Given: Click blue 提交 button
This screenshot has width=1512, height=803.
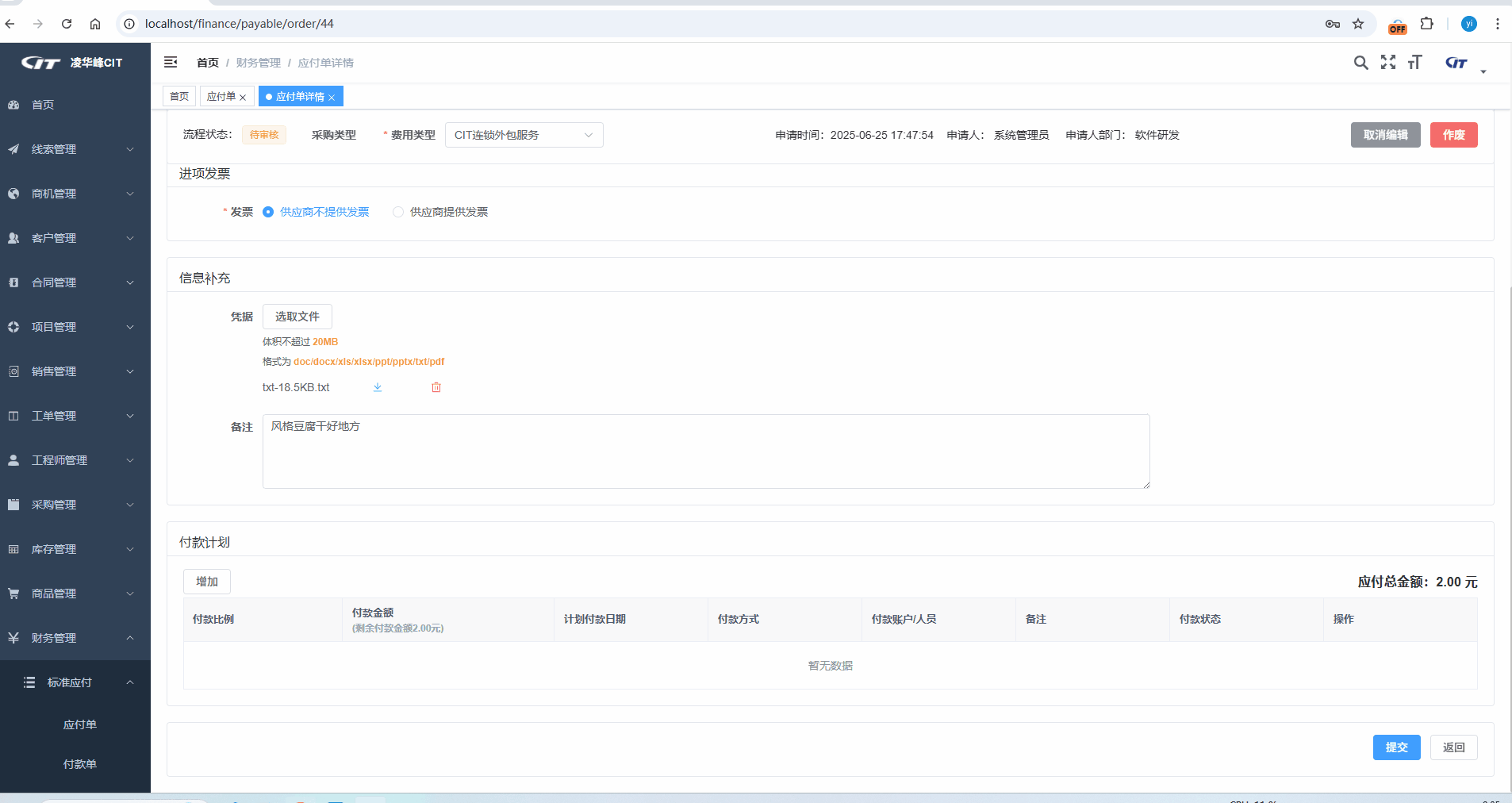Looking at the screenshot, I should (1396, 747).
